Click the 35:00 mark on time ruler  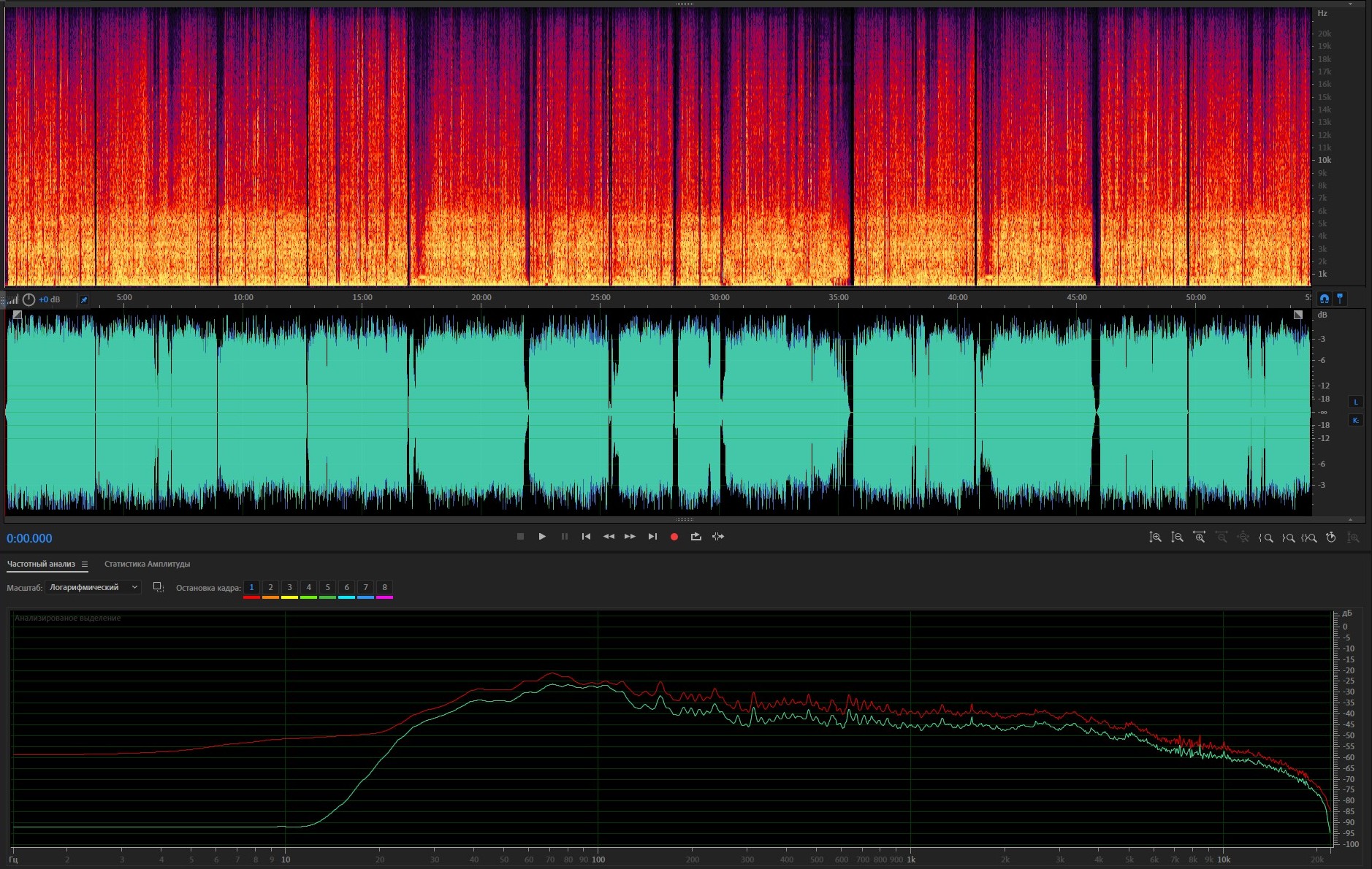tap(838, 297)
